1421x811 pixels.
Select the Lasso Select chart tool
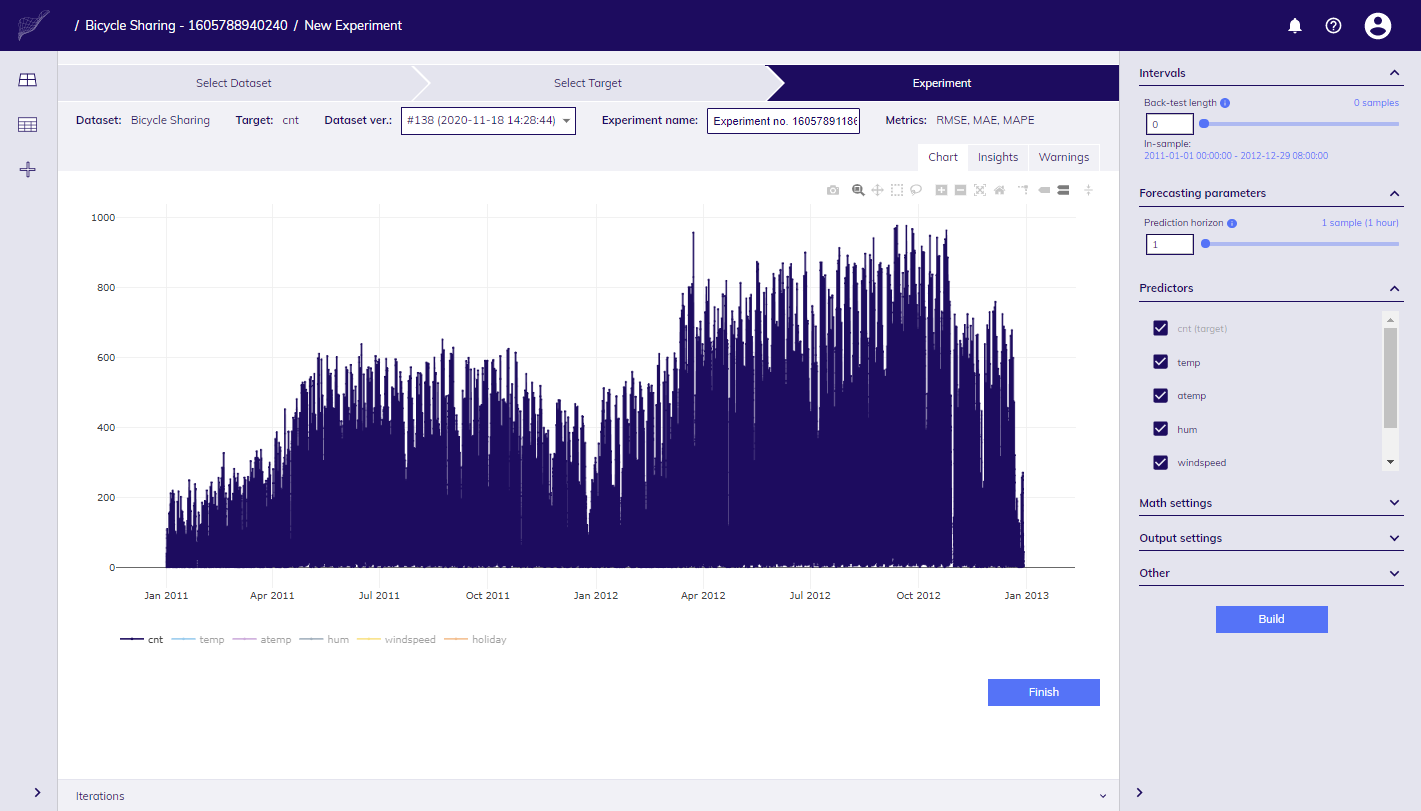pyautogui.click(x=916, y=190)
